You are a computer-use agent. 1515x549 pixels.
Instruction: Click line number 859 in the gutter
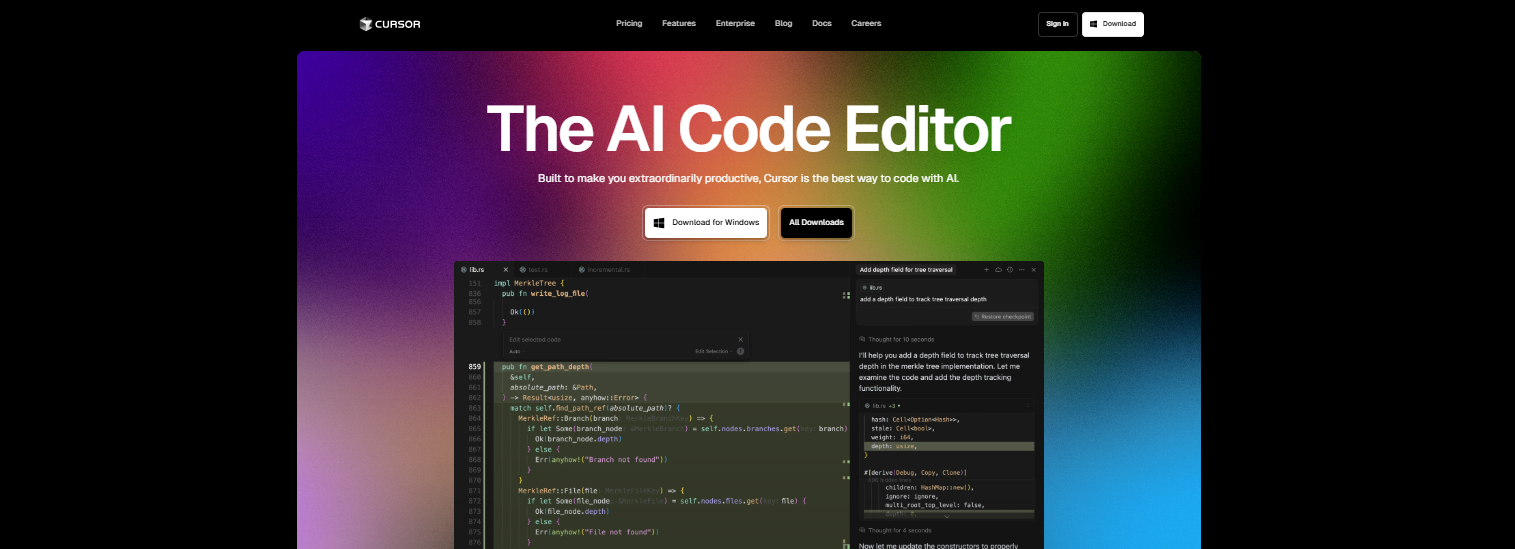pyautogui.click(x=474, y=367)
